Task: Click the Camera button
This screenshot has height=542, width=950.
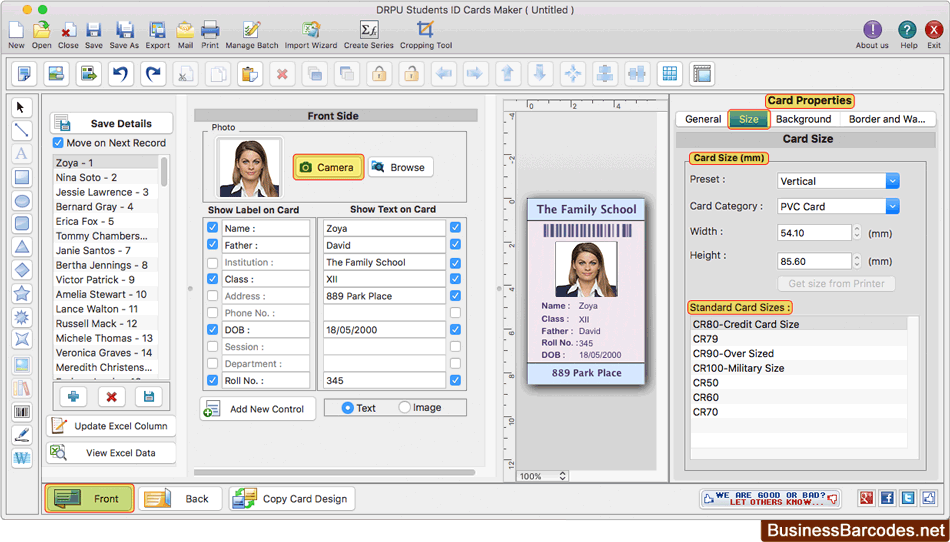Action: click(328, 167)
